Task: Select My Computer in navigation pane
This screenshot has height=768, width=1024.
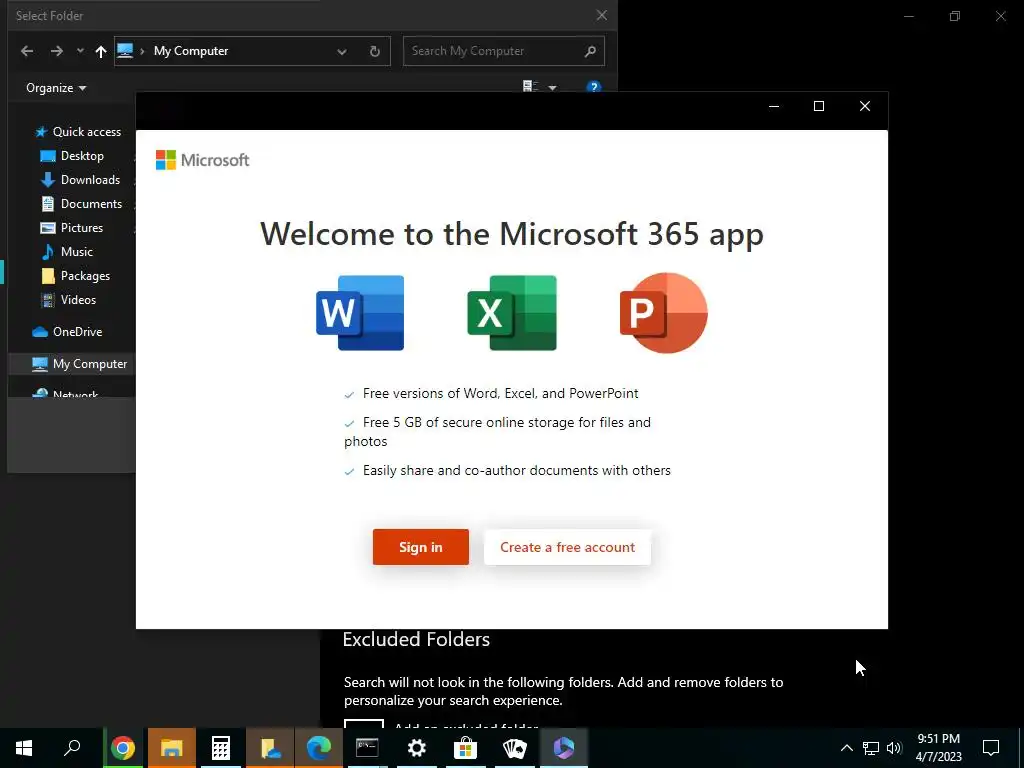Action: point(80,364)
